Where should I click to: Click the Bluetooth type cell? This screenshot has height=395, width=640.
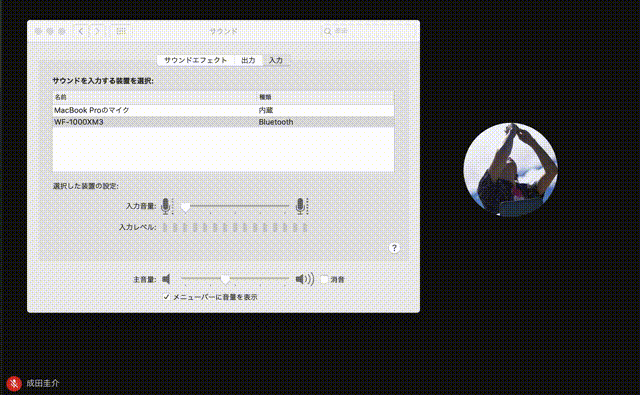(276, 122)
